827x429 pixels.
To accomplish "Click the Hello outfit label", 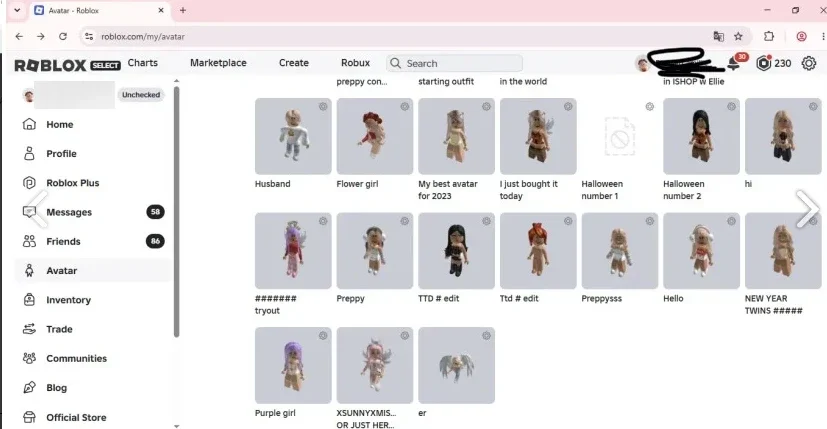I will coord(673,299).
